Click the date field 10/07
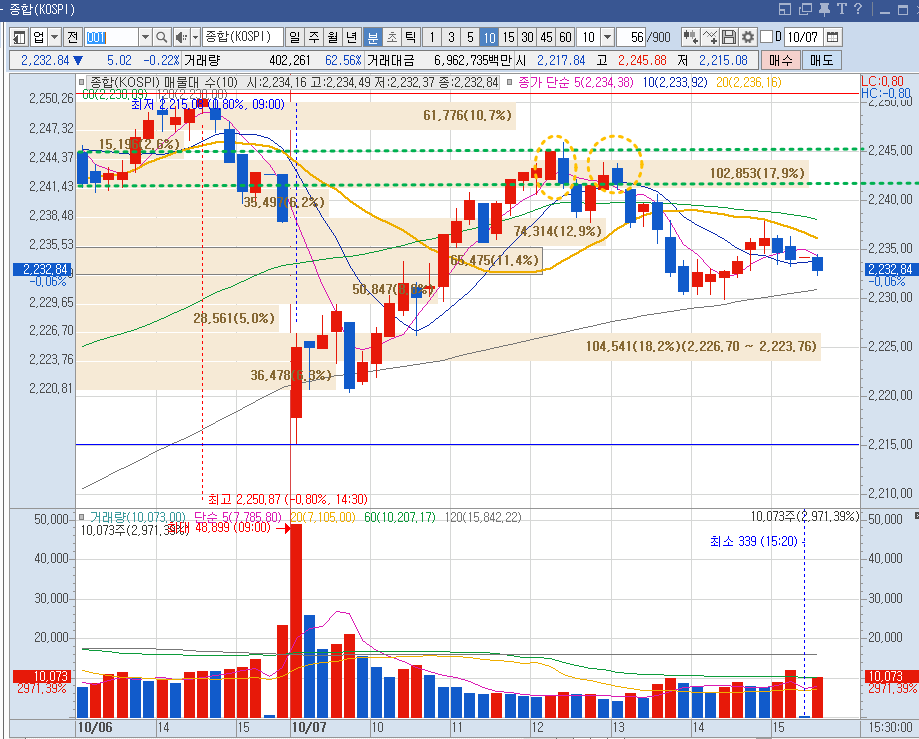Screen dimensions: 919x739 (802, 38)
